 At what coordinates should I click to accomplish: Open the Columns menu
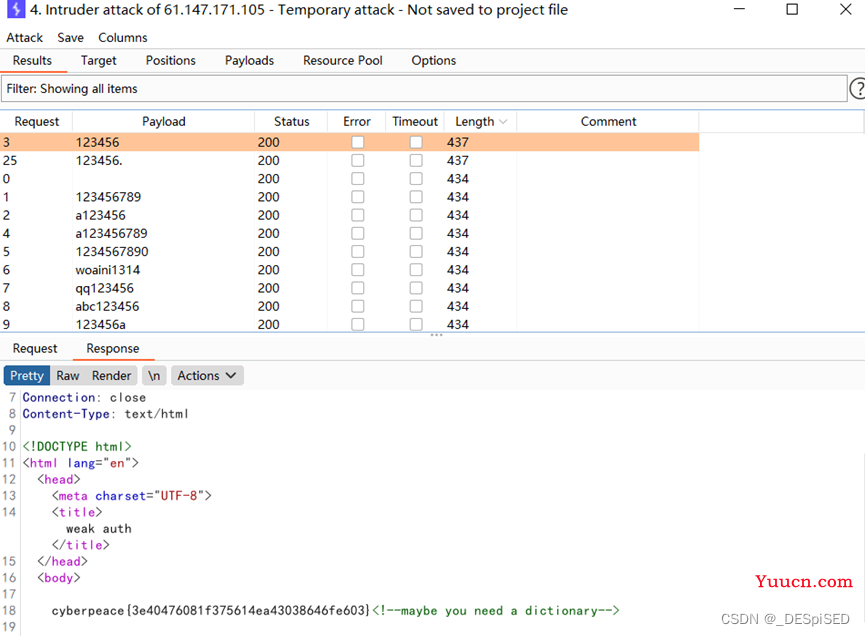[122, 38]
